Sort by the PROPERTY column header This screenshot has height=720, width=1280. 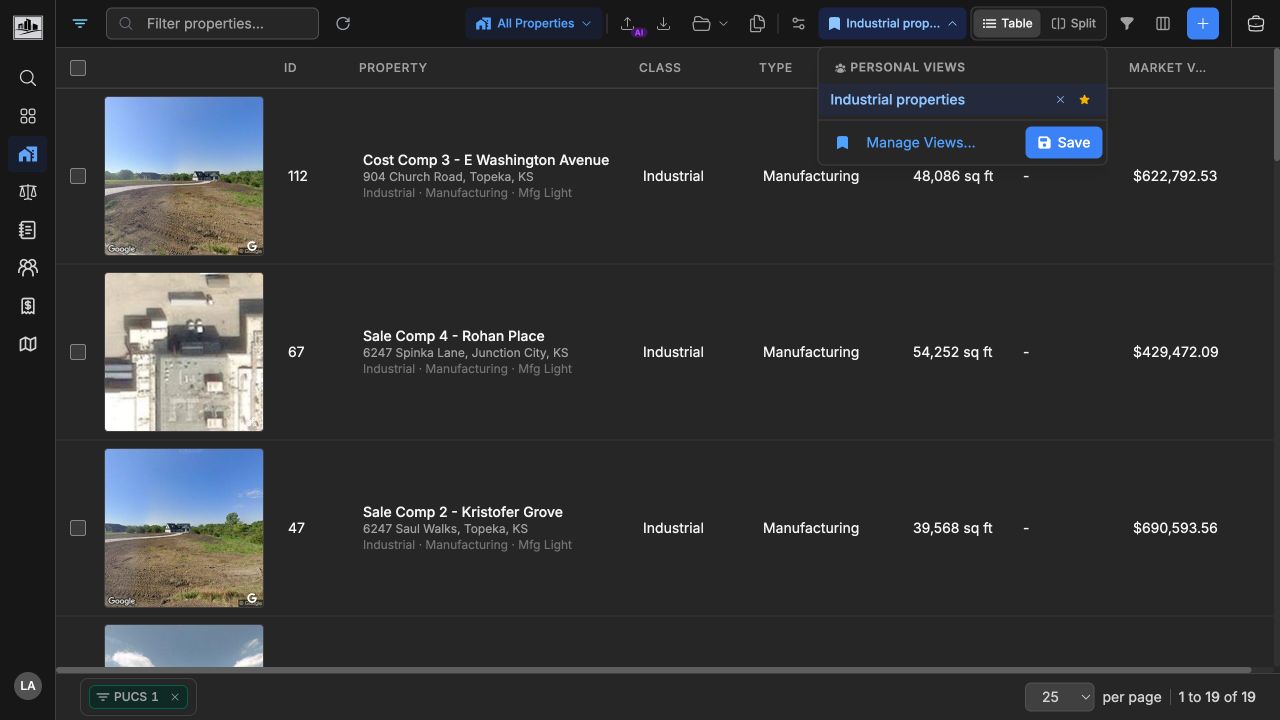[393, 68]
